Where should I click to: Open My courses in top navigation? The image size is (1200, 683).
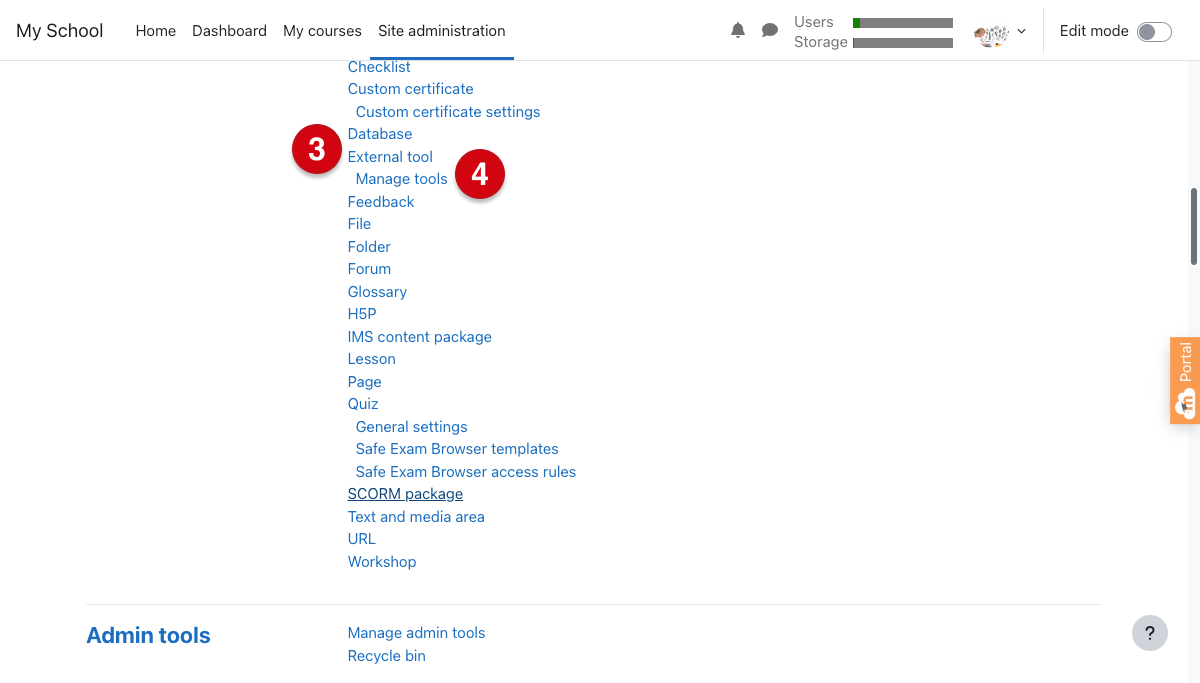(x=322, y=31)
